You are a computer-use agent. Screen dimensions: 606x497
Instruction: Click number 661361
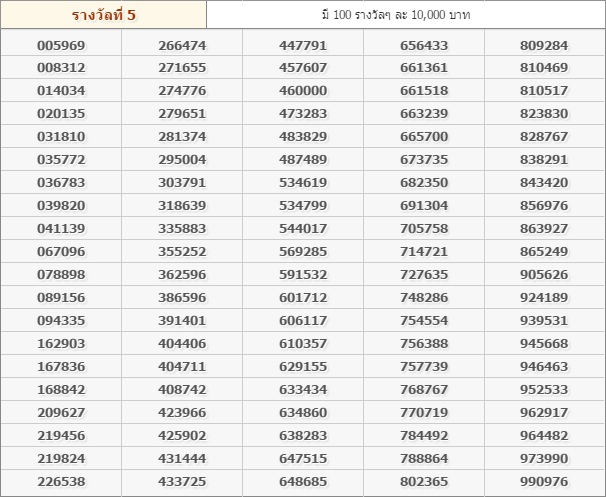[x=424, y=68]
